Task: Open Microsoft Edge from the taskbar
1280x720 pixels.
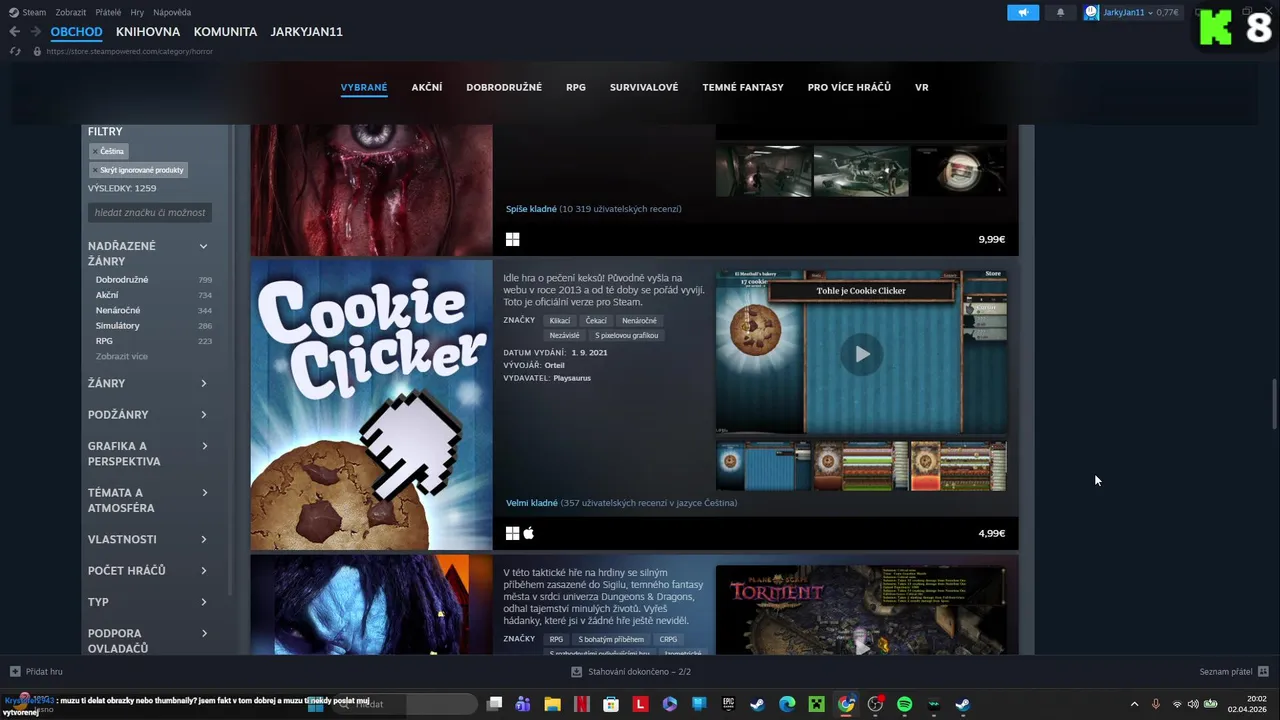Action: click(x=787, y=704)
